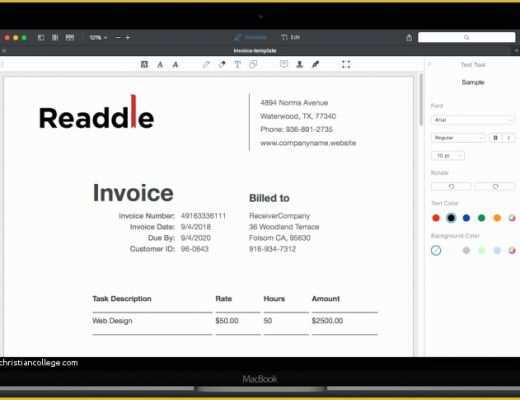Select the text highlight tool
The height and width of the screenshot is (400, 520).
coord(144,64)
